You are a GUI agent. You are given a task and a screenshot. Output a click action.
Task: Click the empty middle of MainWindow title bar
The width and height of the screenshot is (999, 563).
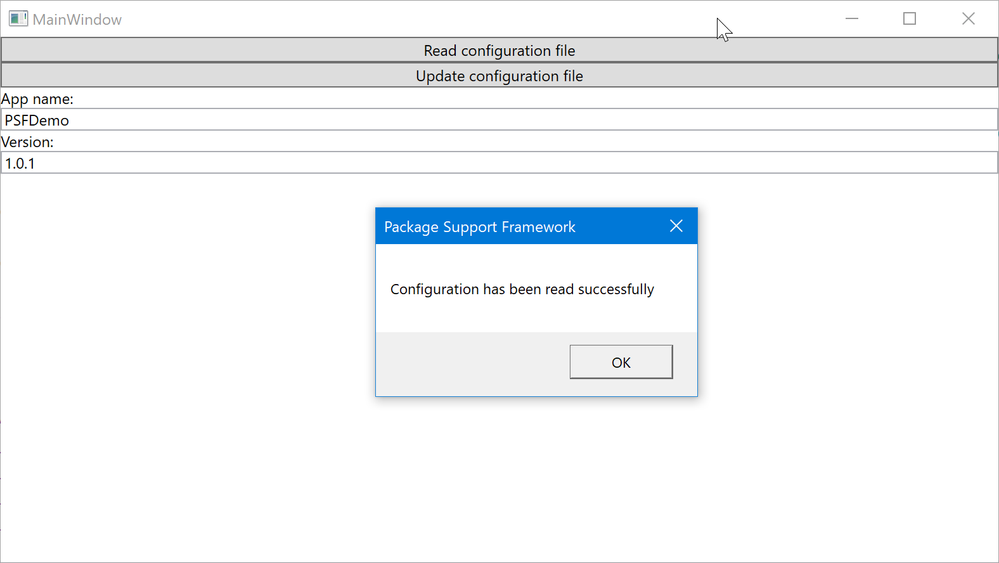click(450, 19)
